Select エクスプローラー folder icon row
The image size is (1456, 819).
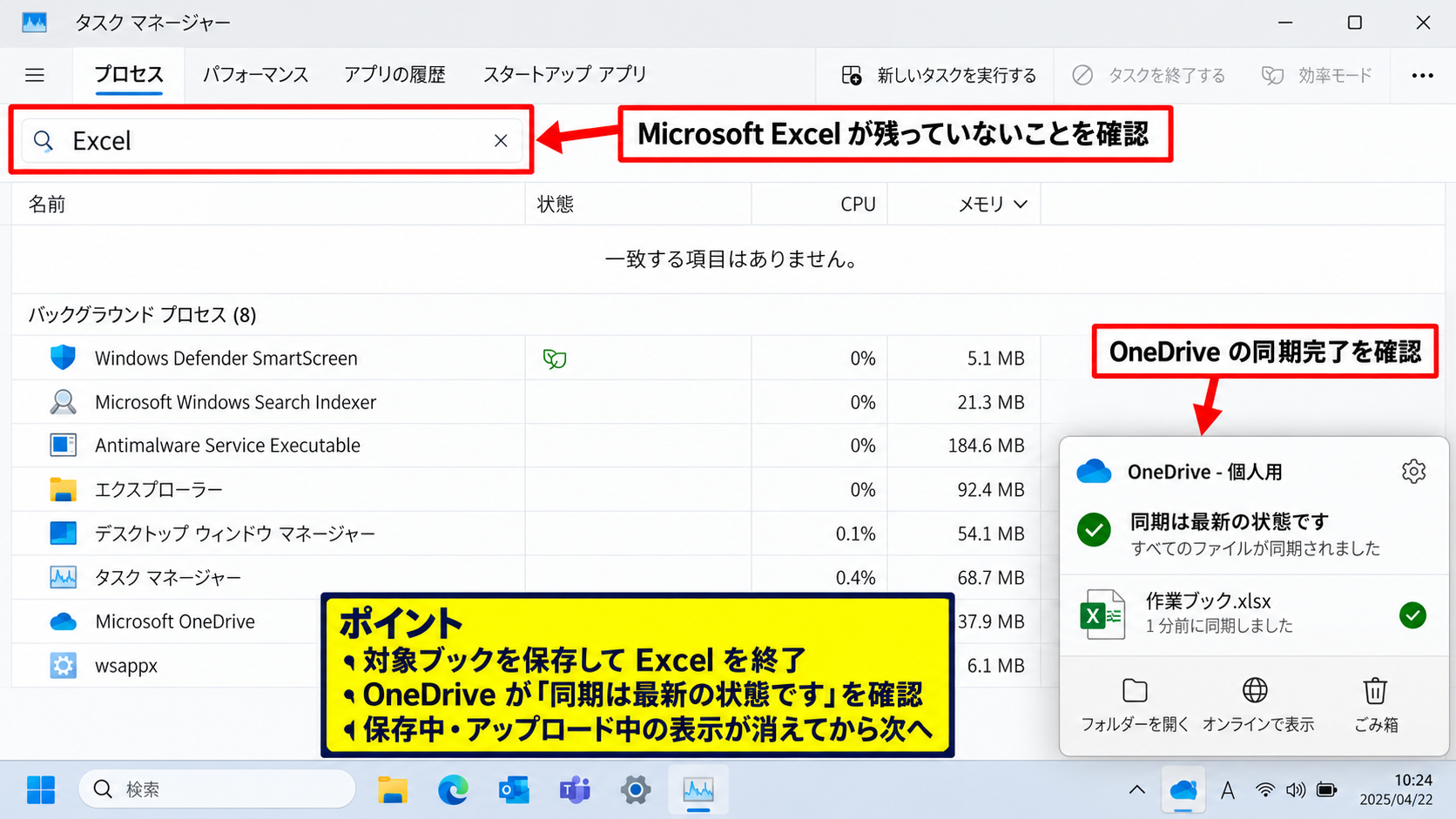tap(63, 489)
